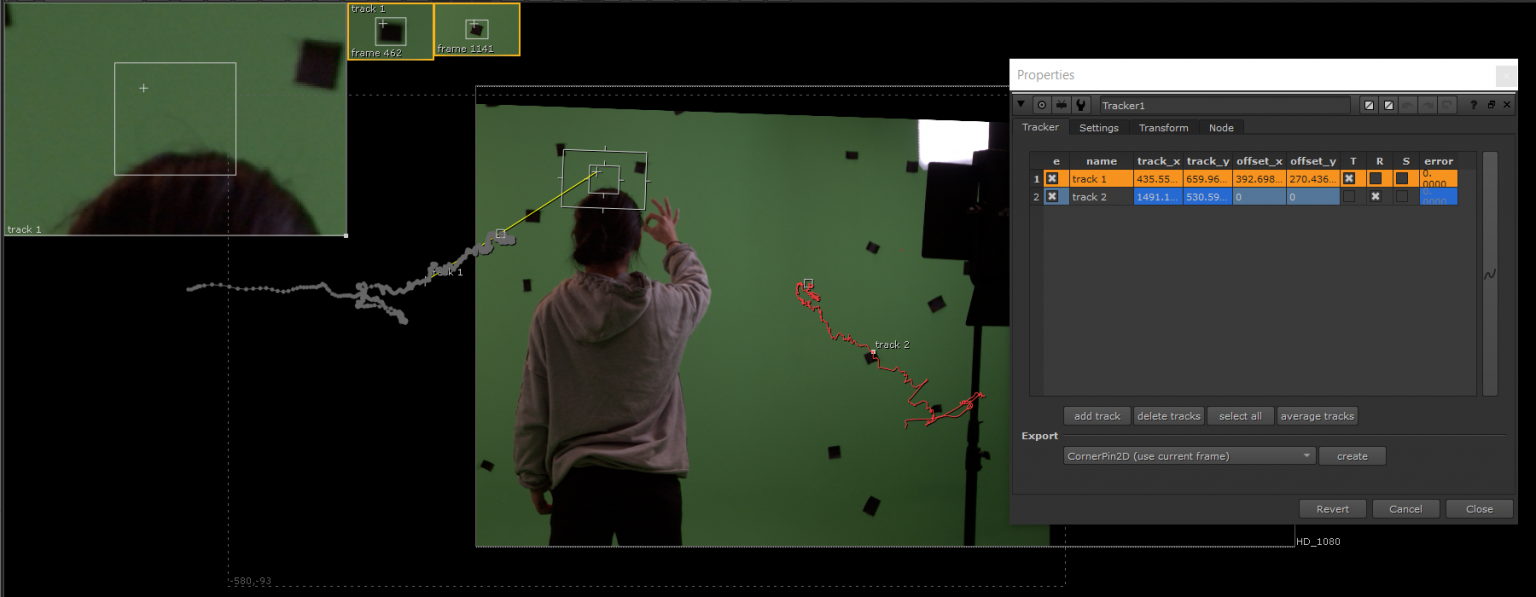The width and height of the screenshot is (1536, 597).
Task: Click the second split-square icon near the node name
Action: 1388,104
